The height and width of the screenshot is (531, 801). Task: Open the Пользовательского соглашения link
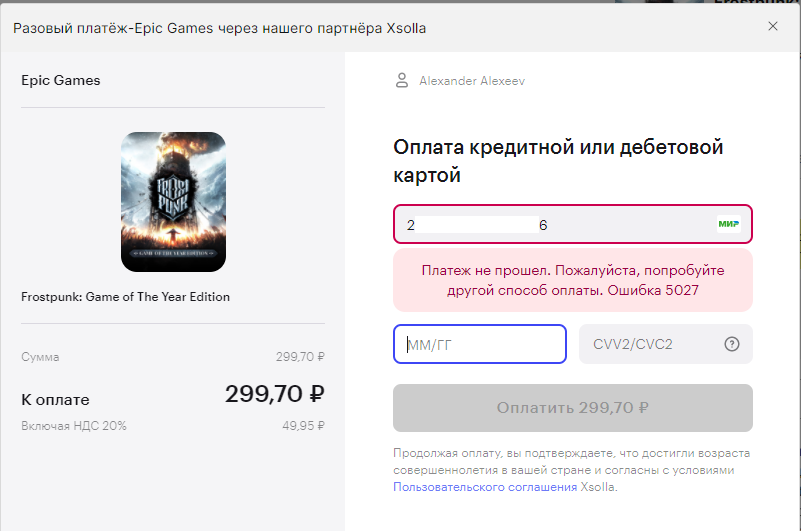(485, 487)
